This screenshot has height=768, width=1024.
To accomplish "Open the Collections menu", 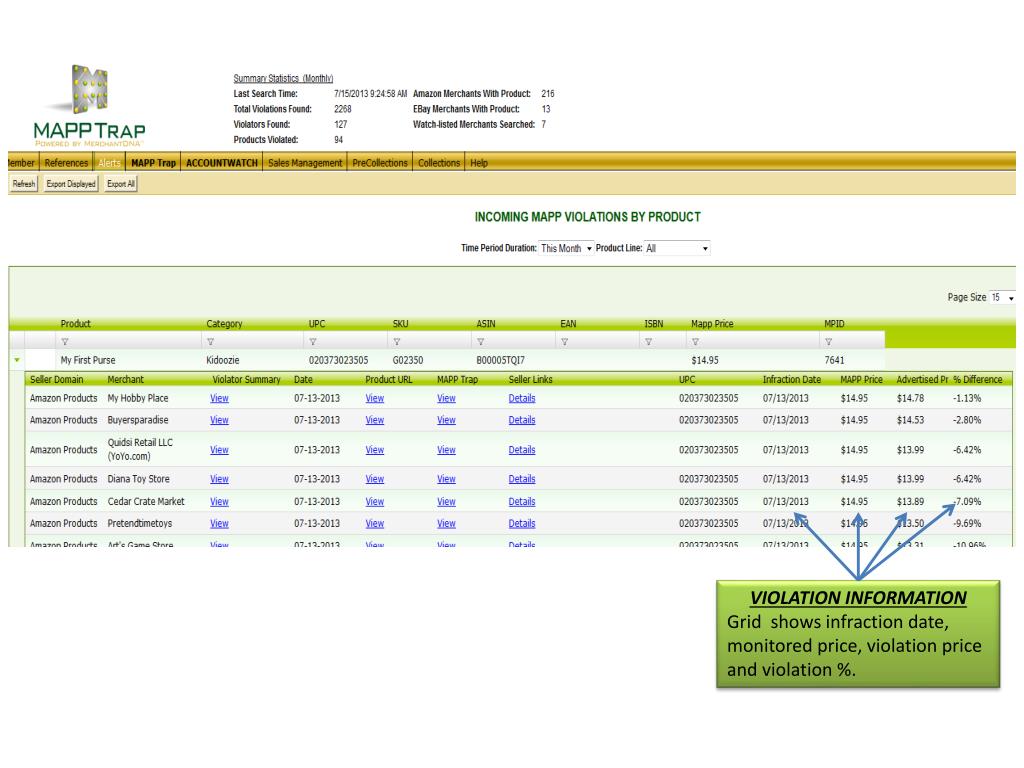I will pyautogui.click(x=439, y=163).
